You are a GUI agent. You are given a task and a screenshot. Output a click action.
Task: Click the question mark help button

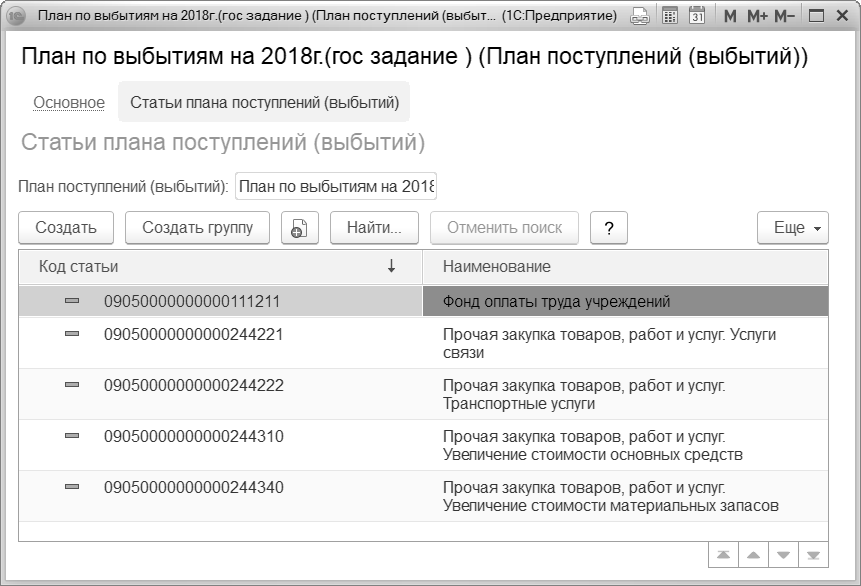point(608,227)
